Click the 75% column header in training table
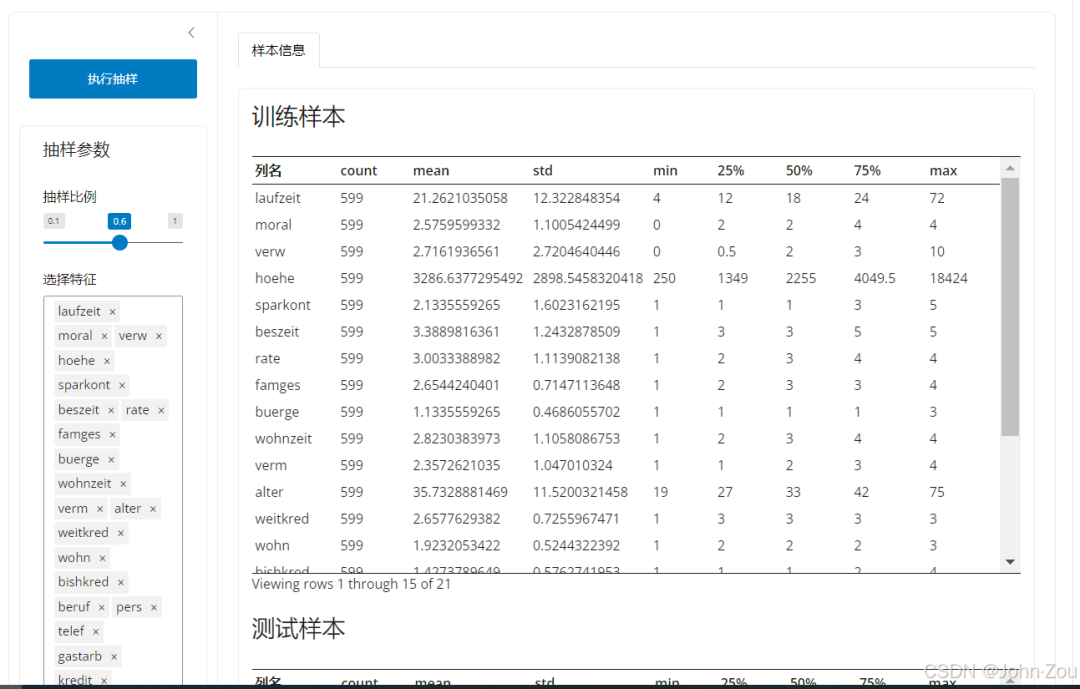Viewport: 1080px width, 689px height. point(867,171)
